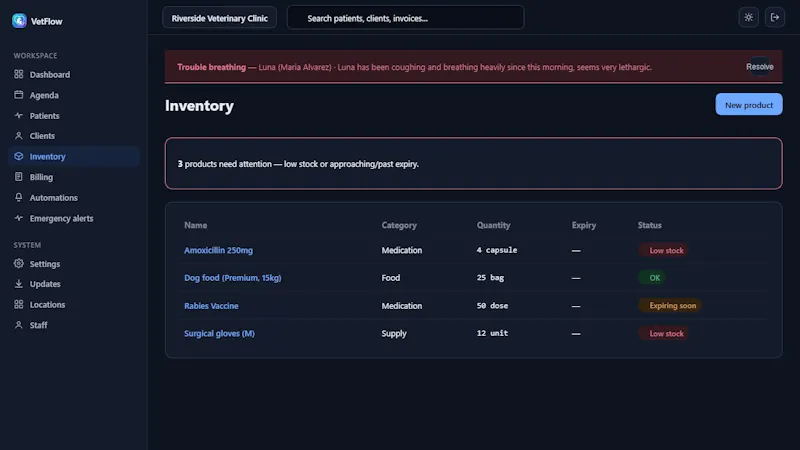Click the Expiry column header
The width and height of the screenshot is (800, 450).
pyautogui.click(x=584, y=225)
